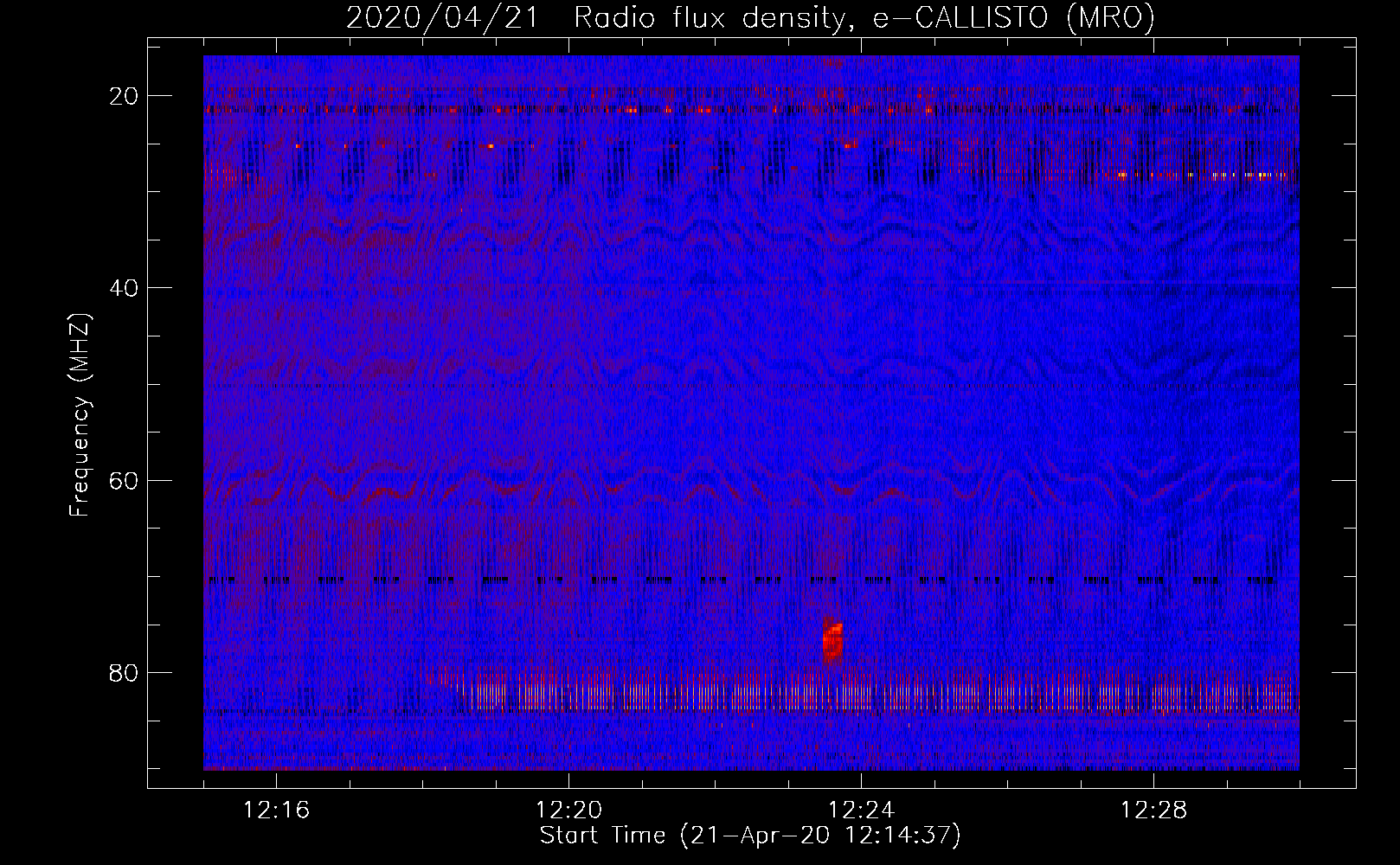Click the 12:16 time tick label
Viewport: 1400px width, 865px height.
276,811
